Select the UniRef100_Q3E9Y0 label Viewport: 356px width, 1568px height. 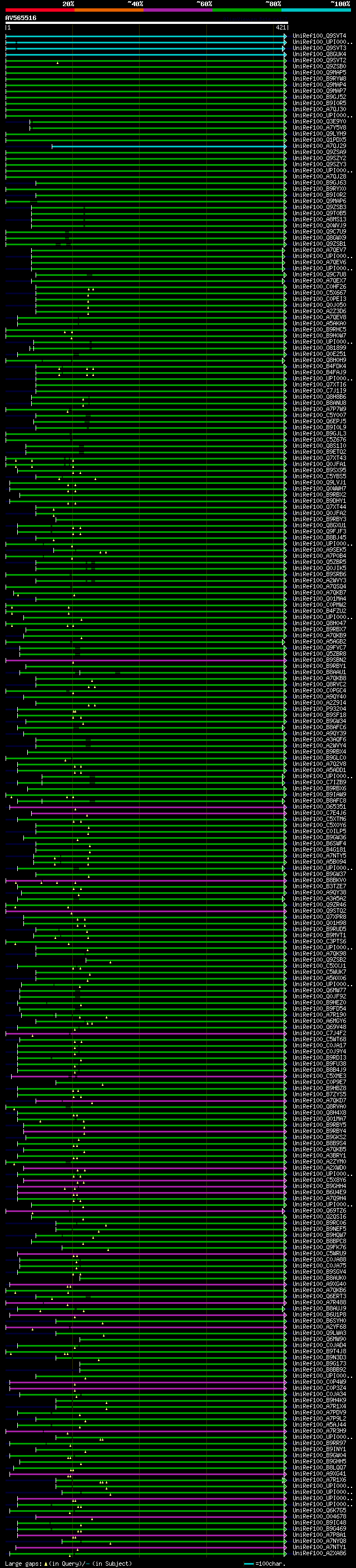coord(319,122)
